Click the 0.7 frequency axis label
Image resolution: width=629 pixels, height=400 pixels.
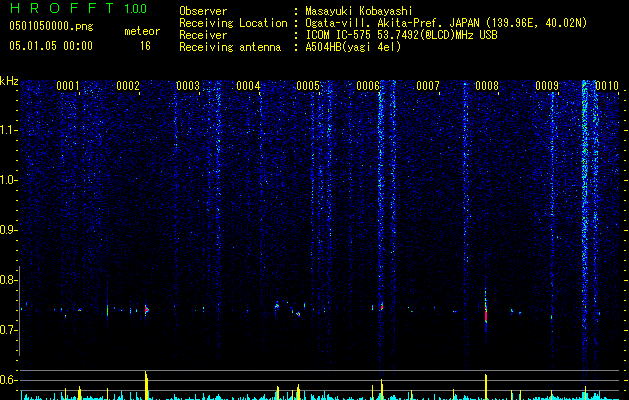(x=8, y=330)
